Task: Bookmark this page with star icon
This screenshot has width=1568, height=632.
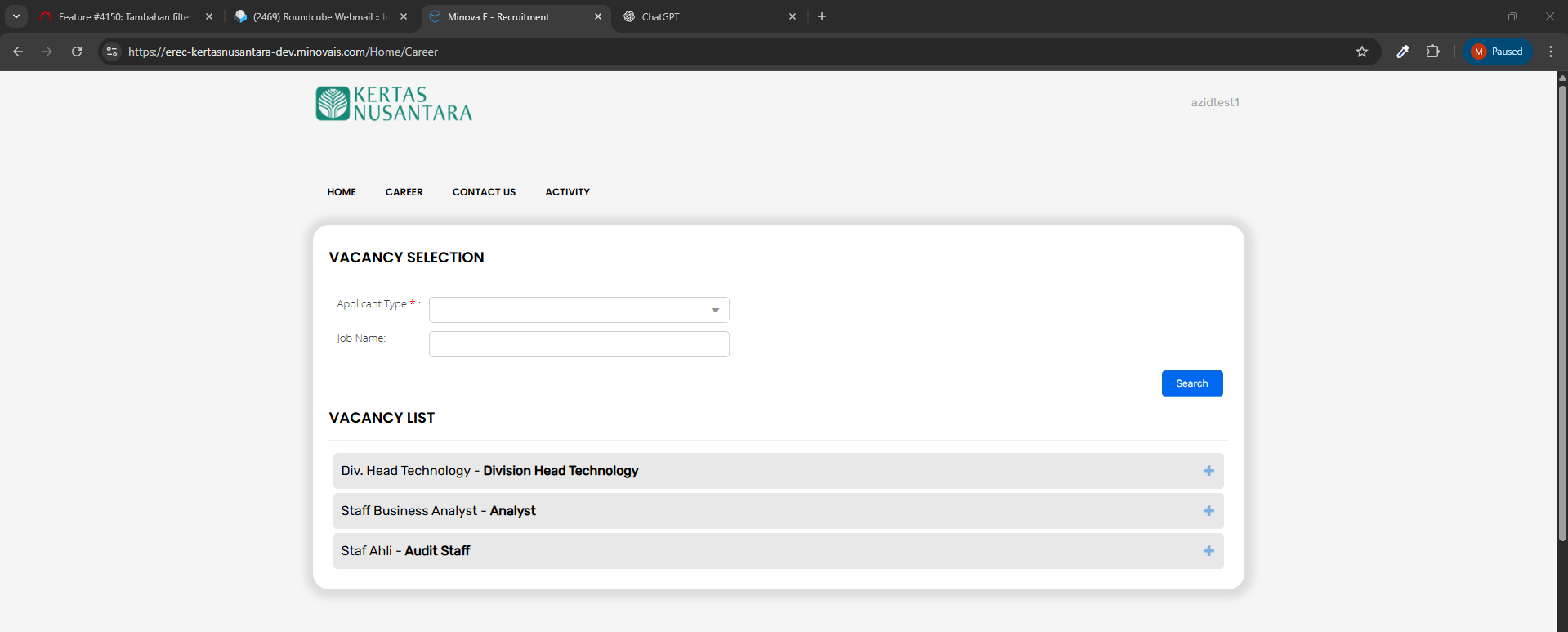Action: coord(1361,52)
